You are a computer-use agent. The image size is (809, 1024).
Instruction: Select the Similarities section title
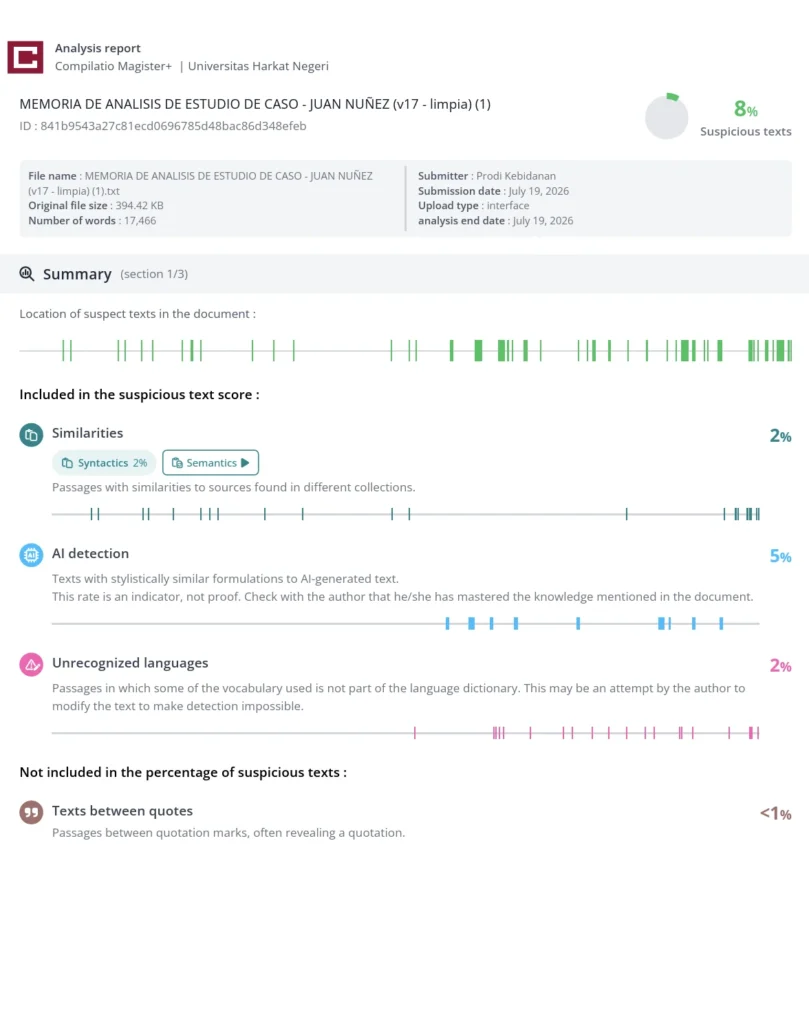tap(87, 433)
